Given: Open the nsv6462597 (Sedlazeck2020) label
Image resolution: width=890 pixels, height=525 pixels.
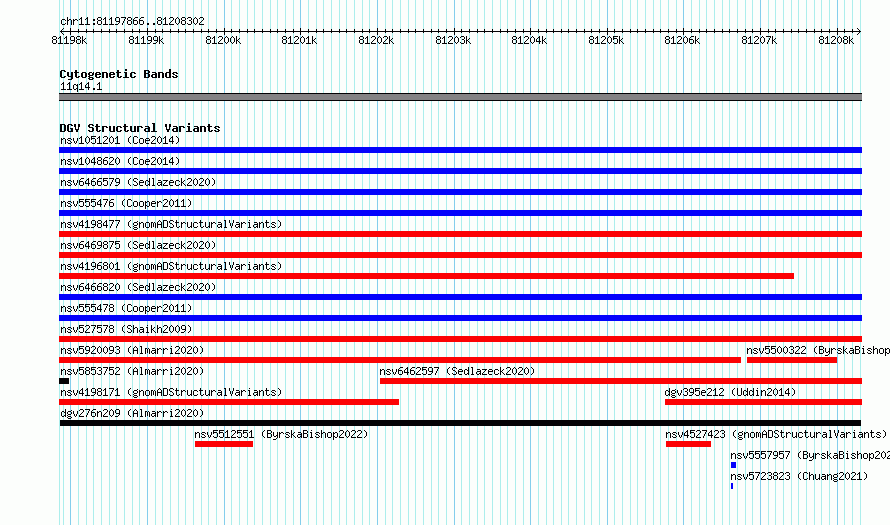Looking at the screenshot, I should [457, 371].
